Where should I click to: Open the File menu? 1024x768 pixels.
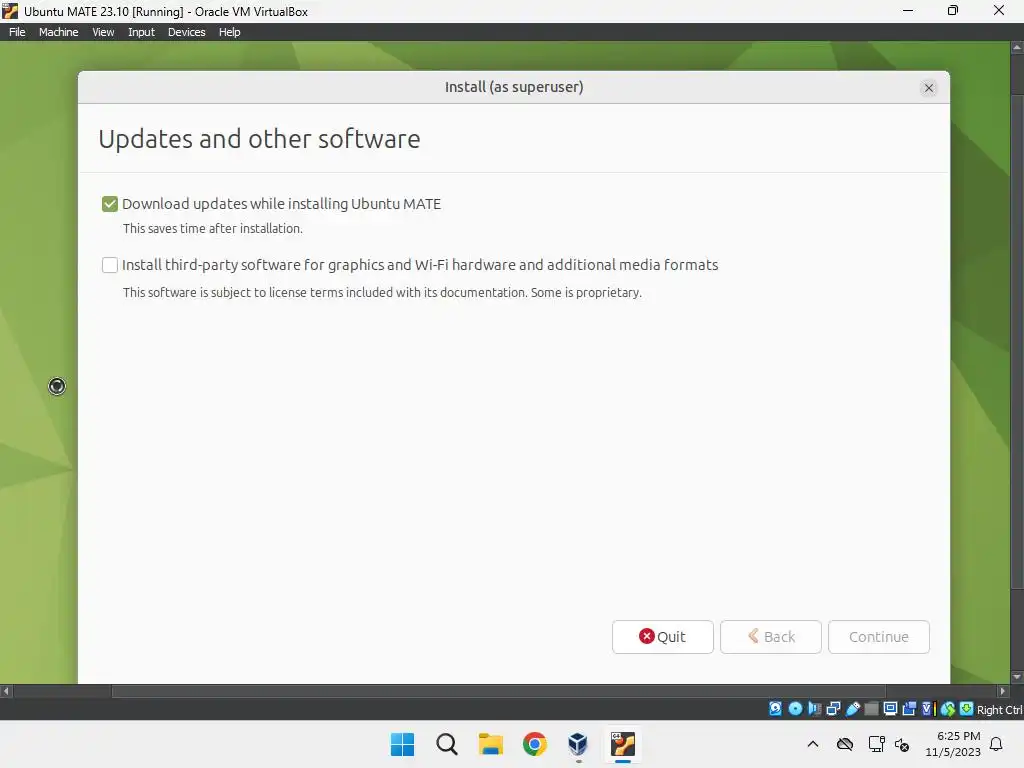pyautogui.click(x=17, y=32)
